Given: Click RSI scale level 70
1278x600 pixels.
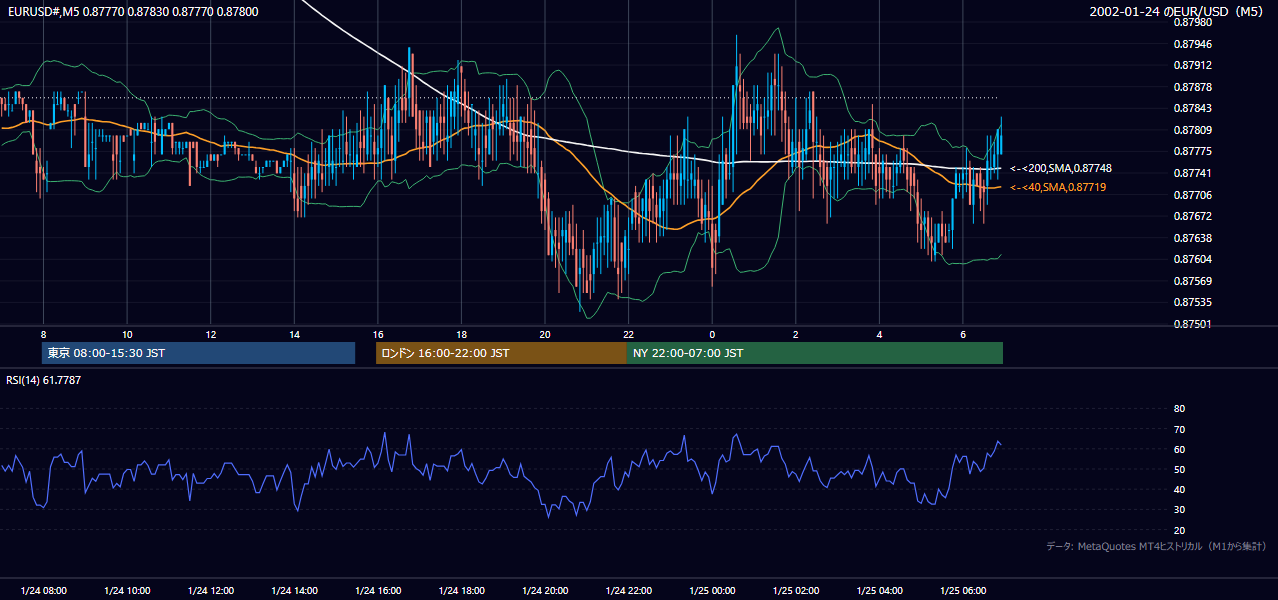Looking at the screenshot, I should pyautogui.click(x=1179, y=429).
